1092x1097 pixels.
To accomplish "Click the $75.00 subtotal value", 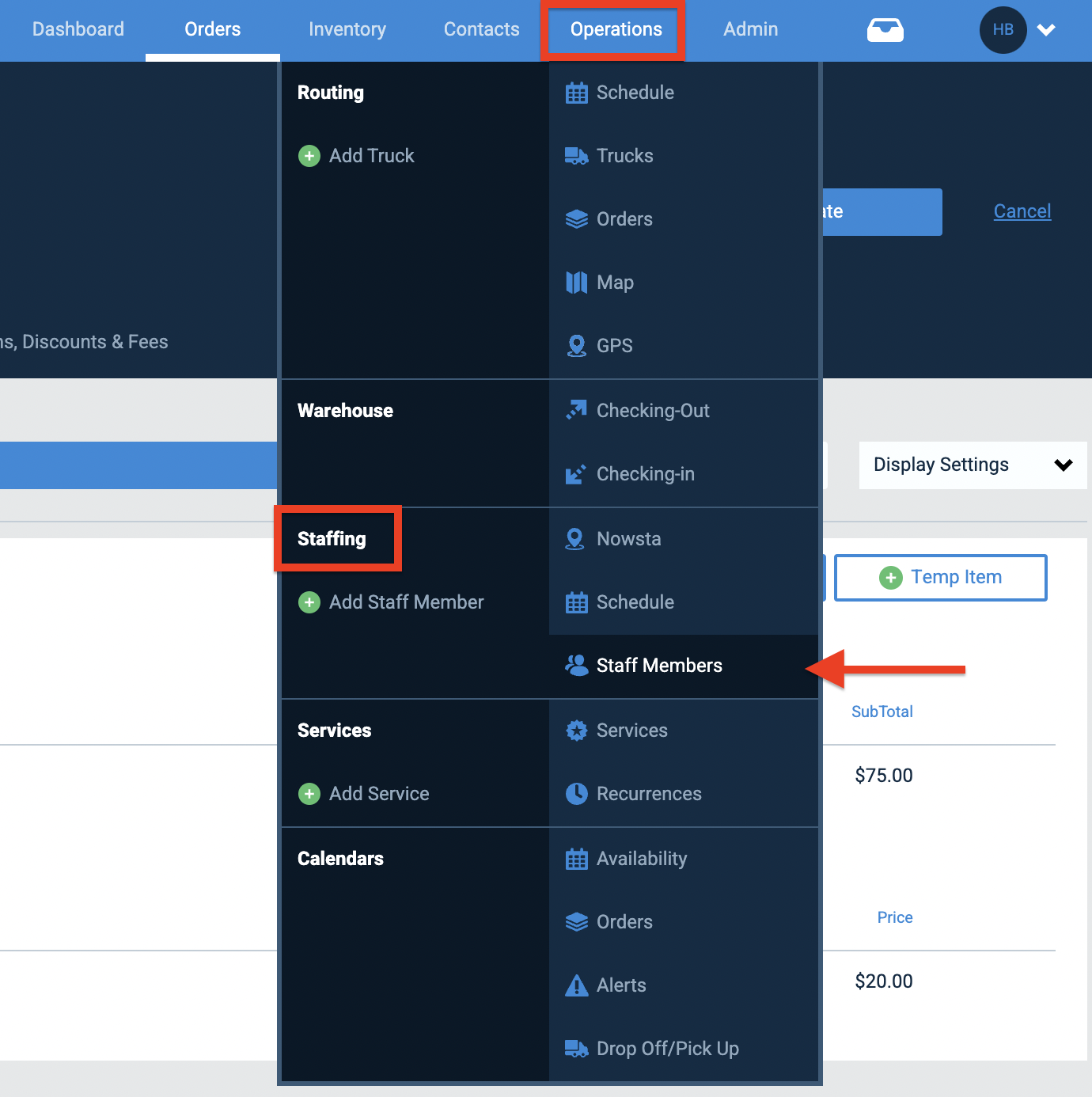I will tap(884, 776).
